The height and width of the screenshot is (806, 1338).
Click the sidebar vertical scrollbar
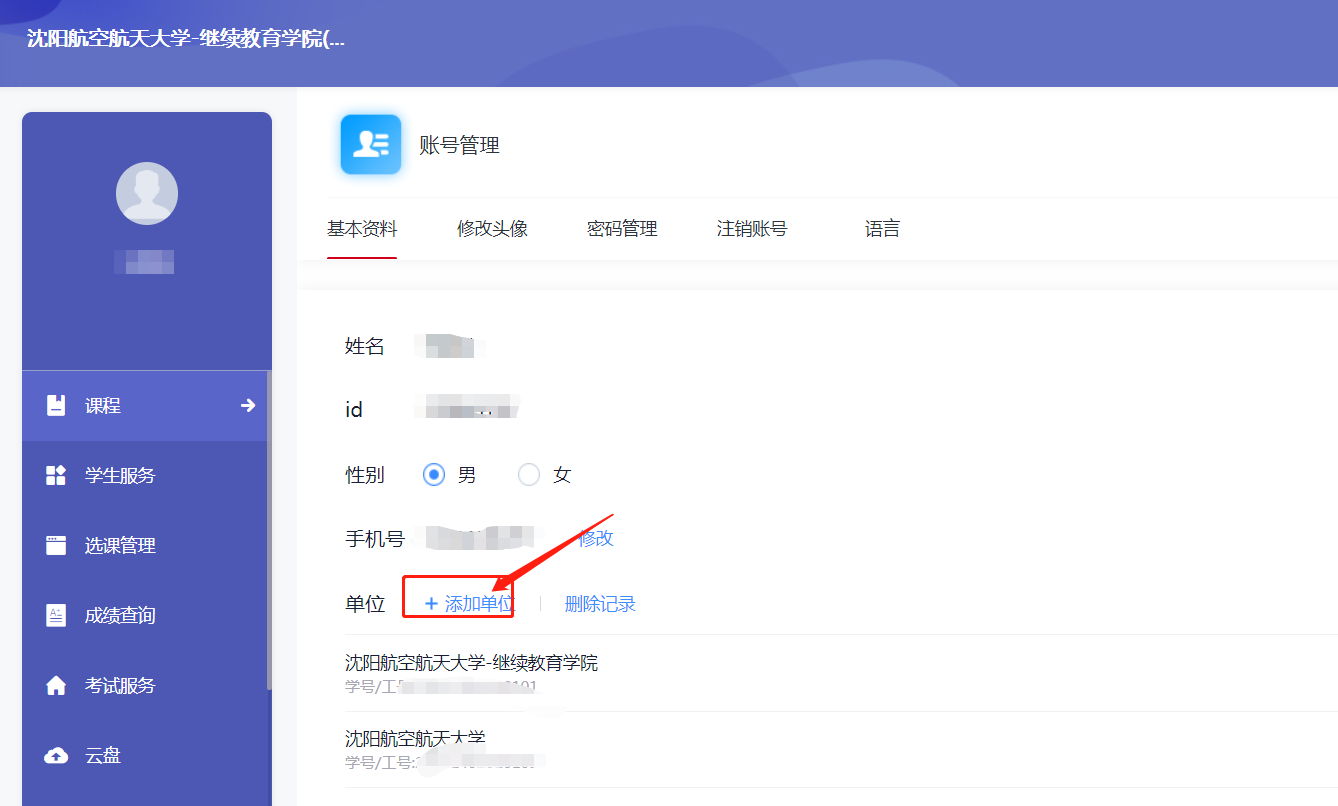[x=268, y=530]
